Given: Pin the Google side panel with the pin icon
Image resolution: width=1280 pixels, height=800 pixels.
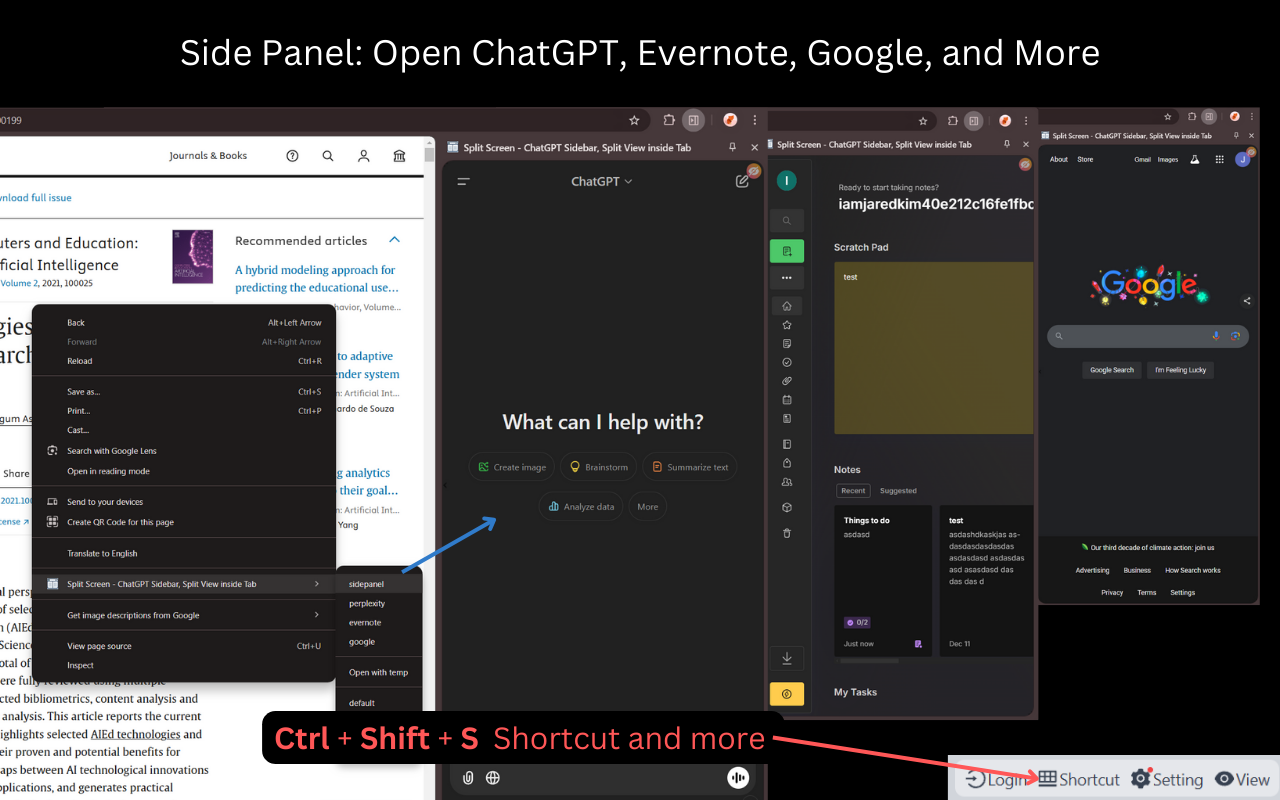Looking at the screenshot, I should pos(1236,136).
